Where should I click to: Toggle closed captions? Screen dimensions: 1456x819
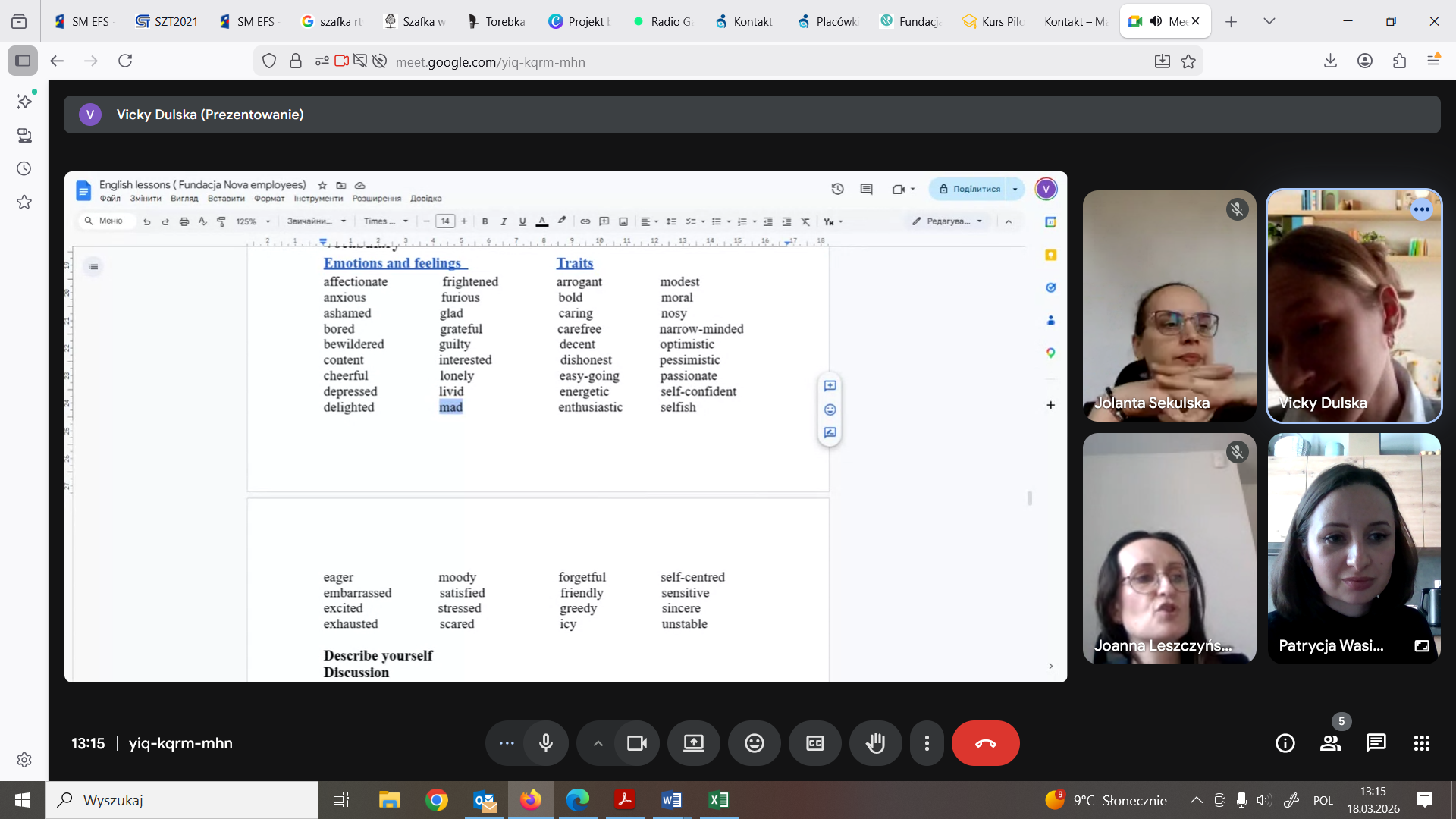pyautogui.click(x=814, y=743)
